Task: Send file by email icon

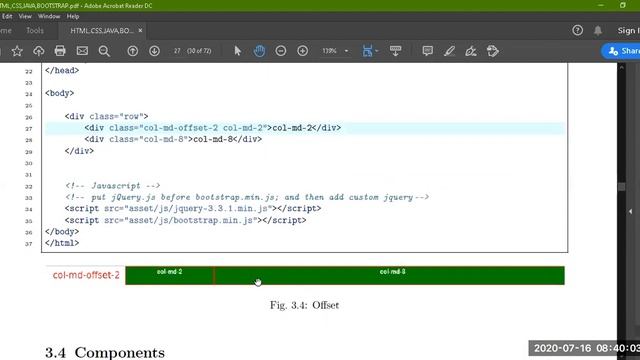Action: pos(82,51)
